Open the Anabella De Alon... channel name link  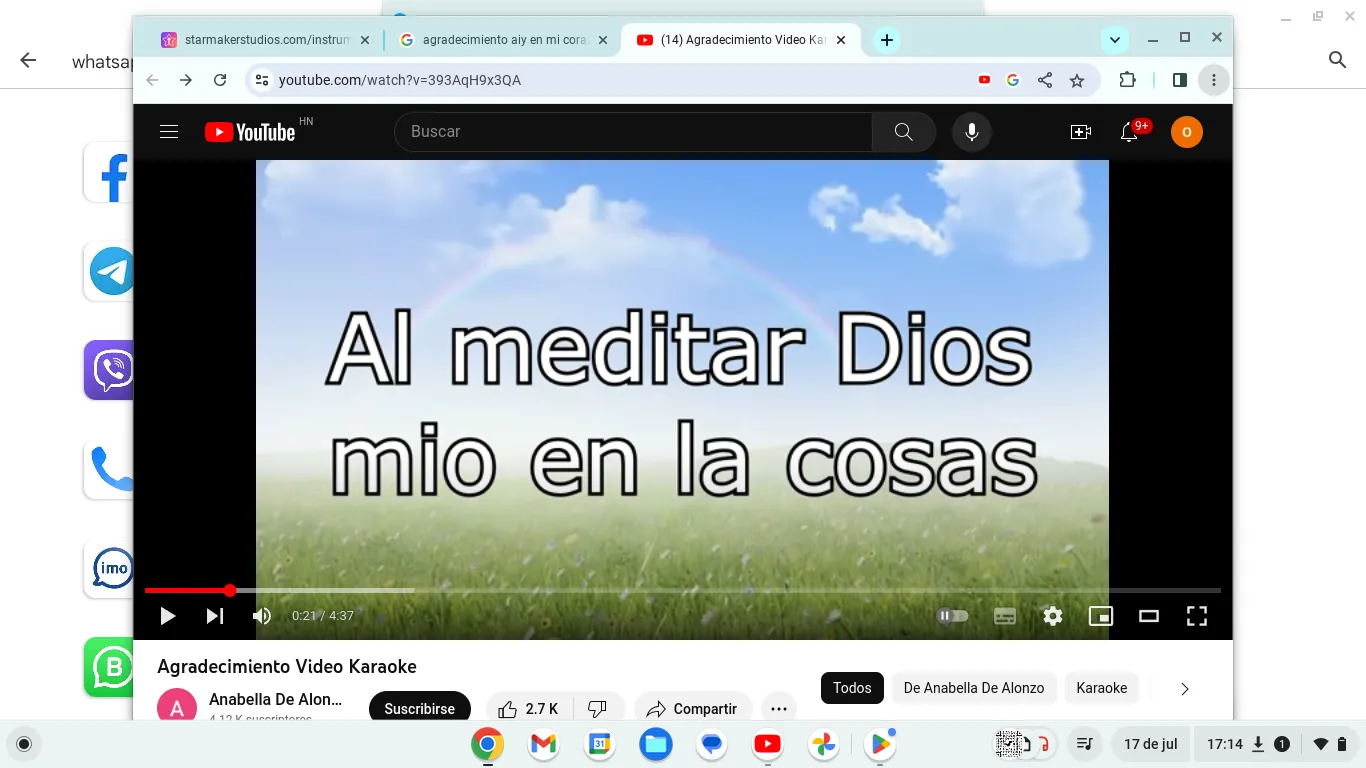276,700
